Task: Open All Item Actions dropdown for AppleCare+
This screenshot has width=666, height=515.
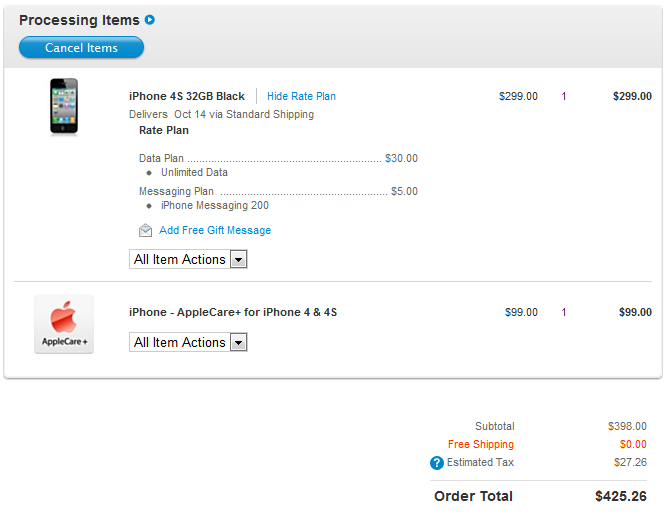Action: click(188, 342)
